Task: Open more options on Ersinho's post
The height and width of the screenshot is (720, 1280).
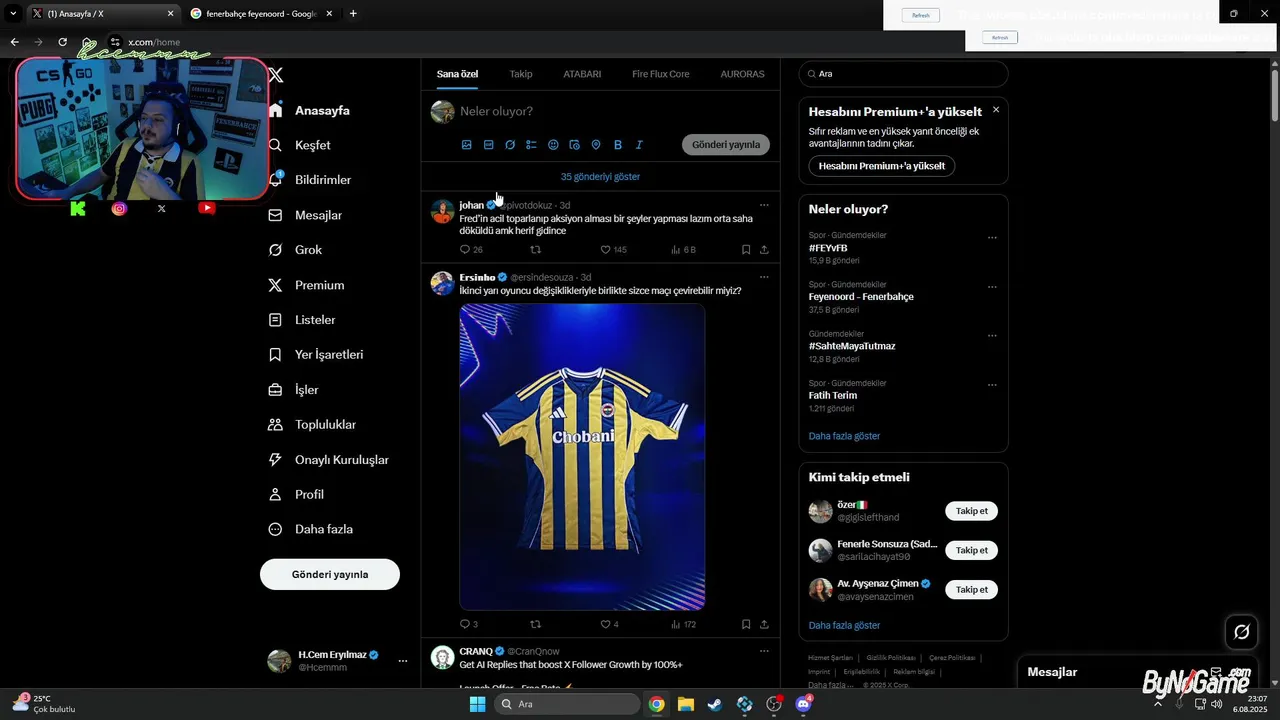Action: tap(764, 277)
